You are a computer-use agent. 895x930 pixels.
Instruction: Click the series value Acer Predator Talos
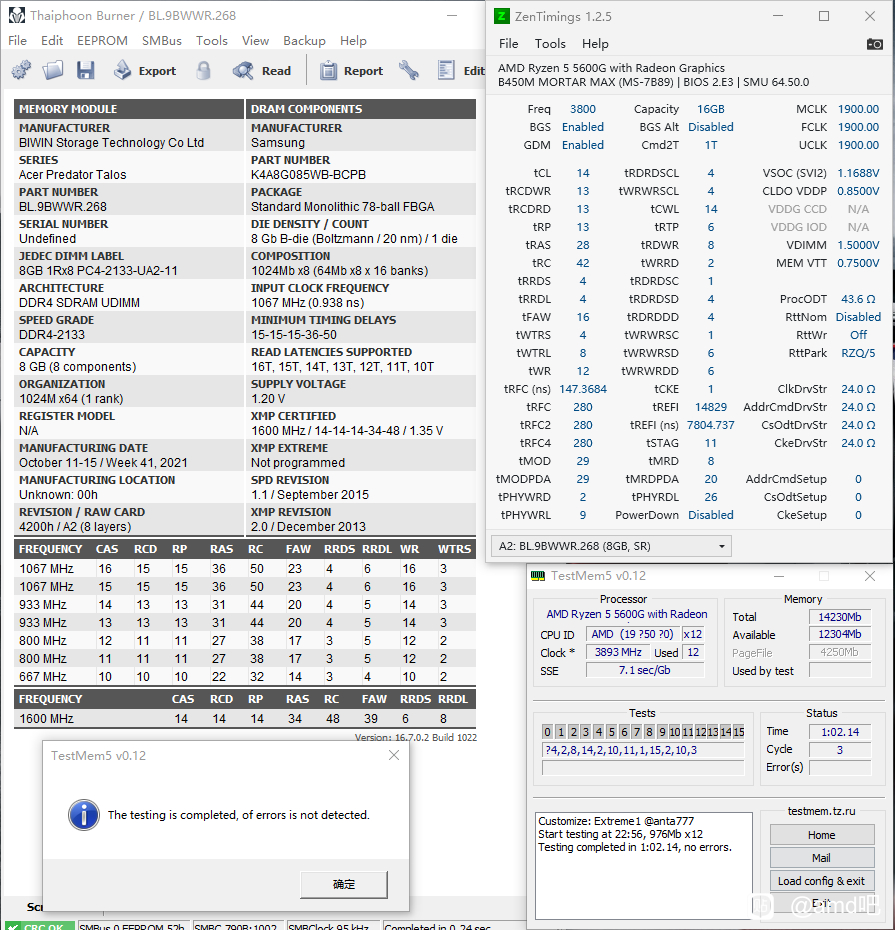72,175
